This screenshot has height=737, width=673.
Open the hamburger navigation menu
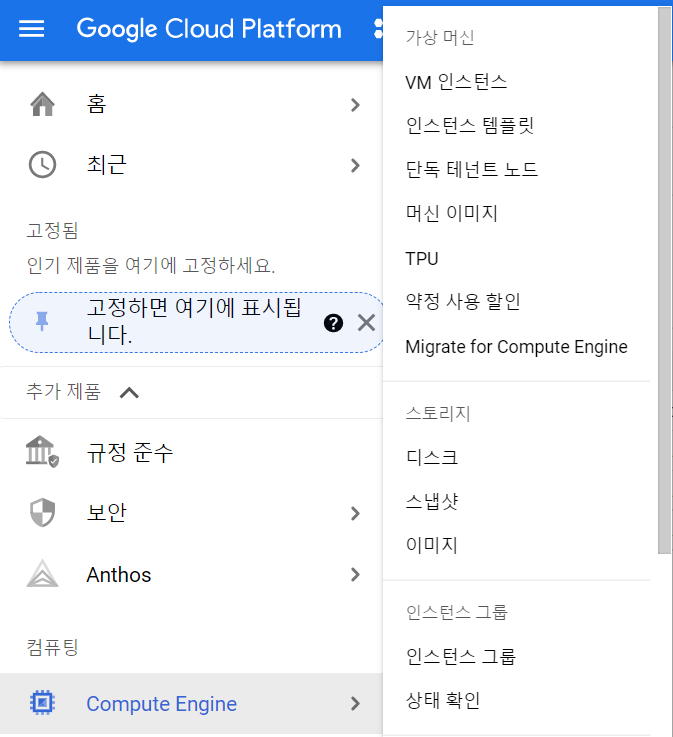[x=31, y=29]
